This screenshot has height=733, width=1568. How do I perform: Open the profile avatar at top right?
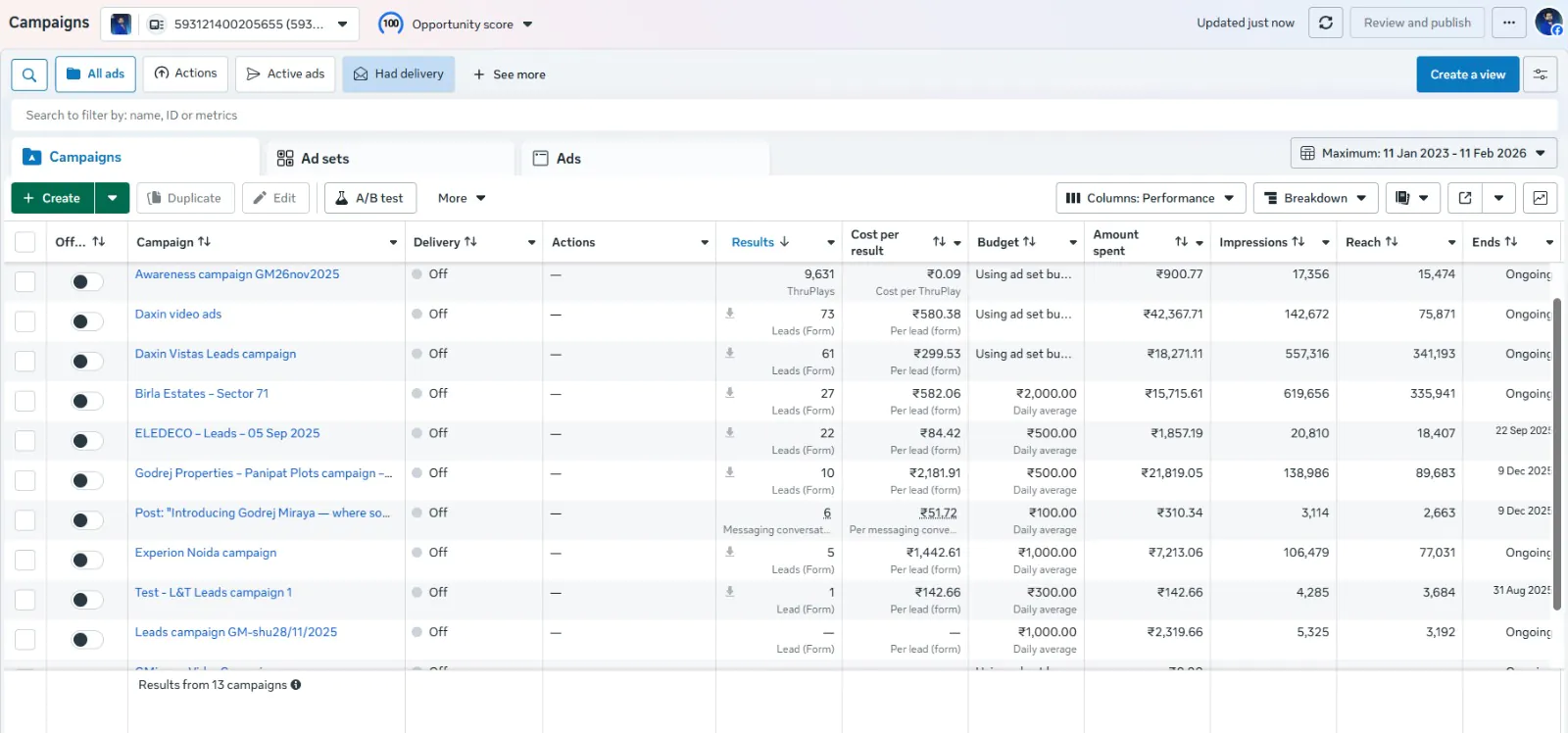pyautogui.click(x=1548, y=22)
